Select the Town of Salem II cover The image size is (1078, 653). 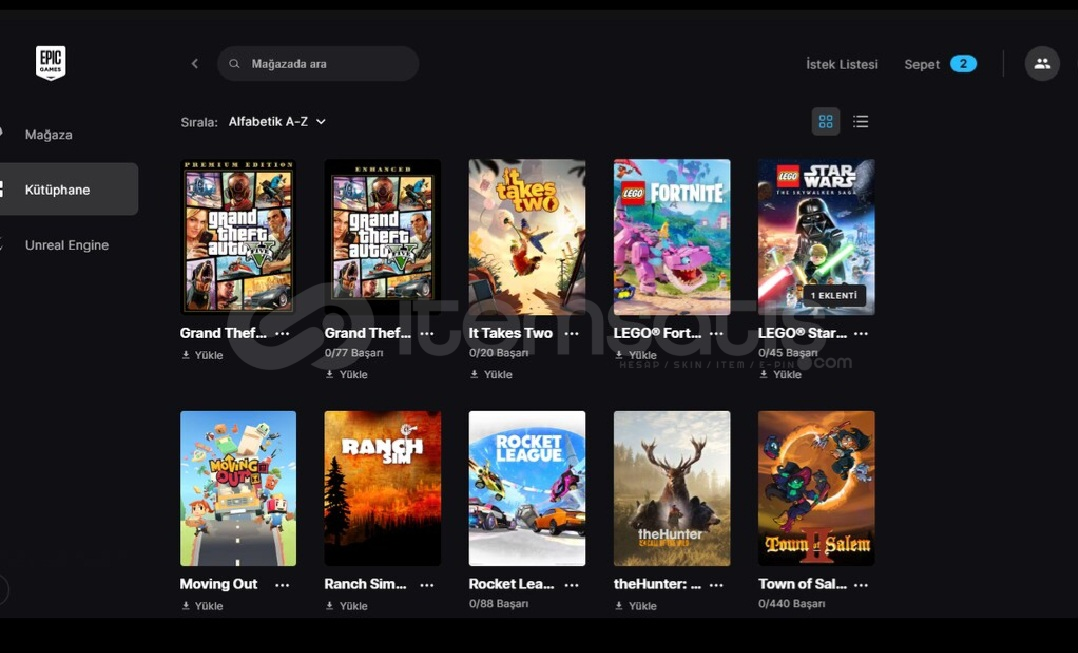[x=817, y=489]
